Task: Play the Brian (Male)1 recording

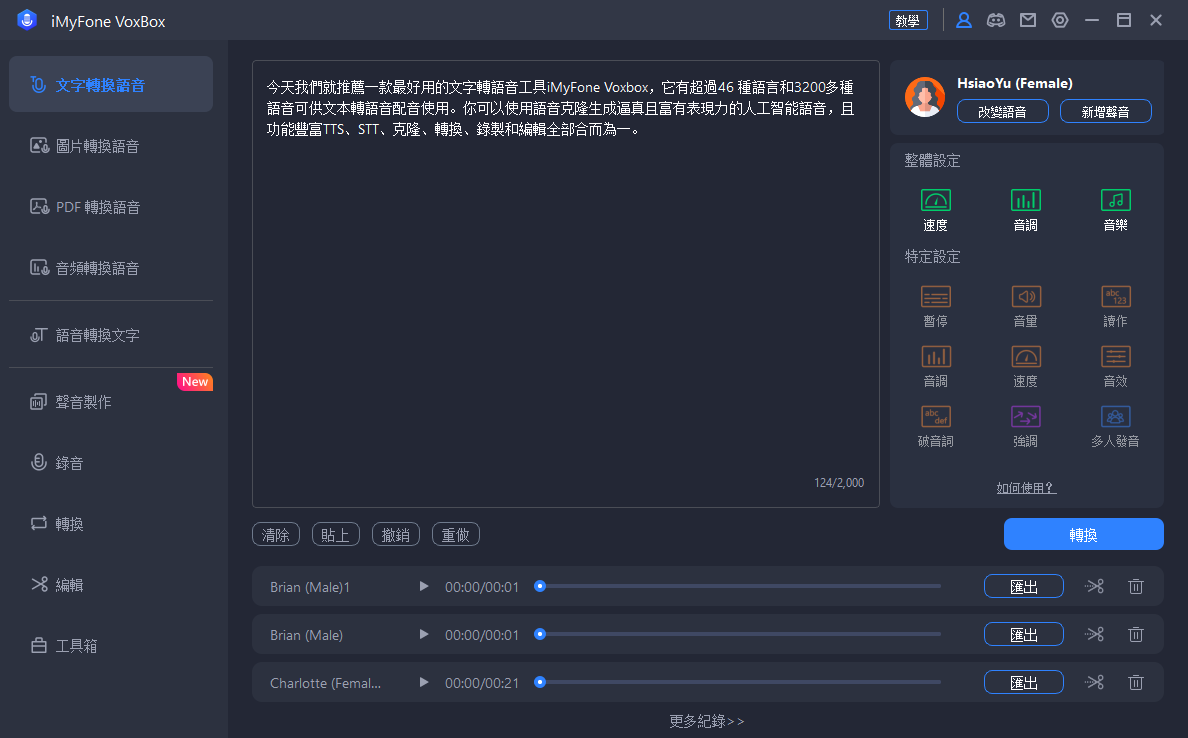Action: (424, 586)
